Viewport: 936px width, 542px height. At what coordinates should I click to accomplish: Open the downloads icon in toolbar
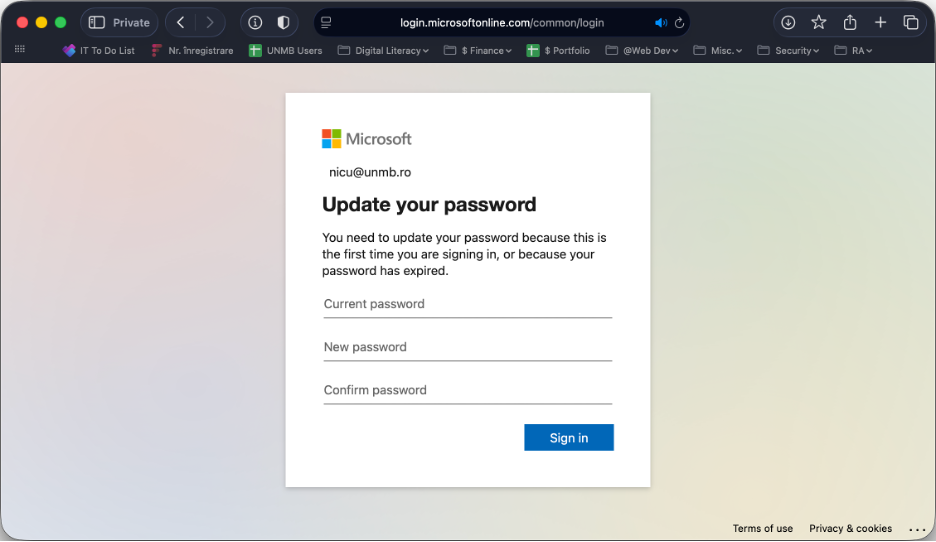coord(788,22)
